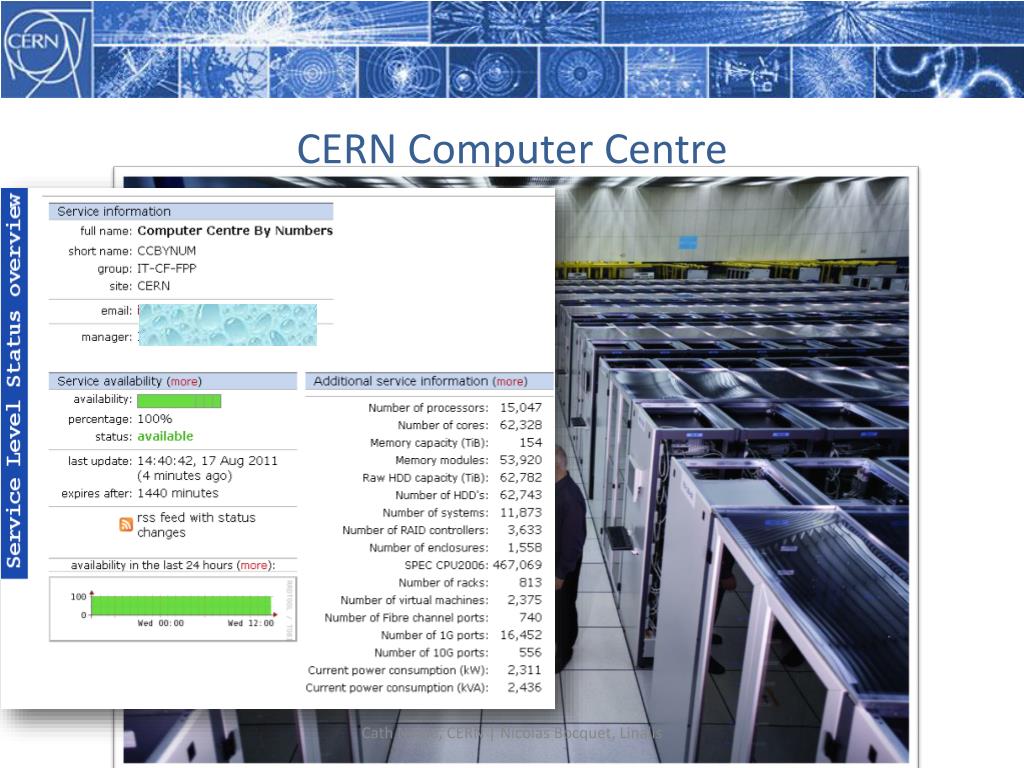Select the Memory modules value 53,920
The width and height of the screenshot is (1024, 768).
tap(521, 460)
